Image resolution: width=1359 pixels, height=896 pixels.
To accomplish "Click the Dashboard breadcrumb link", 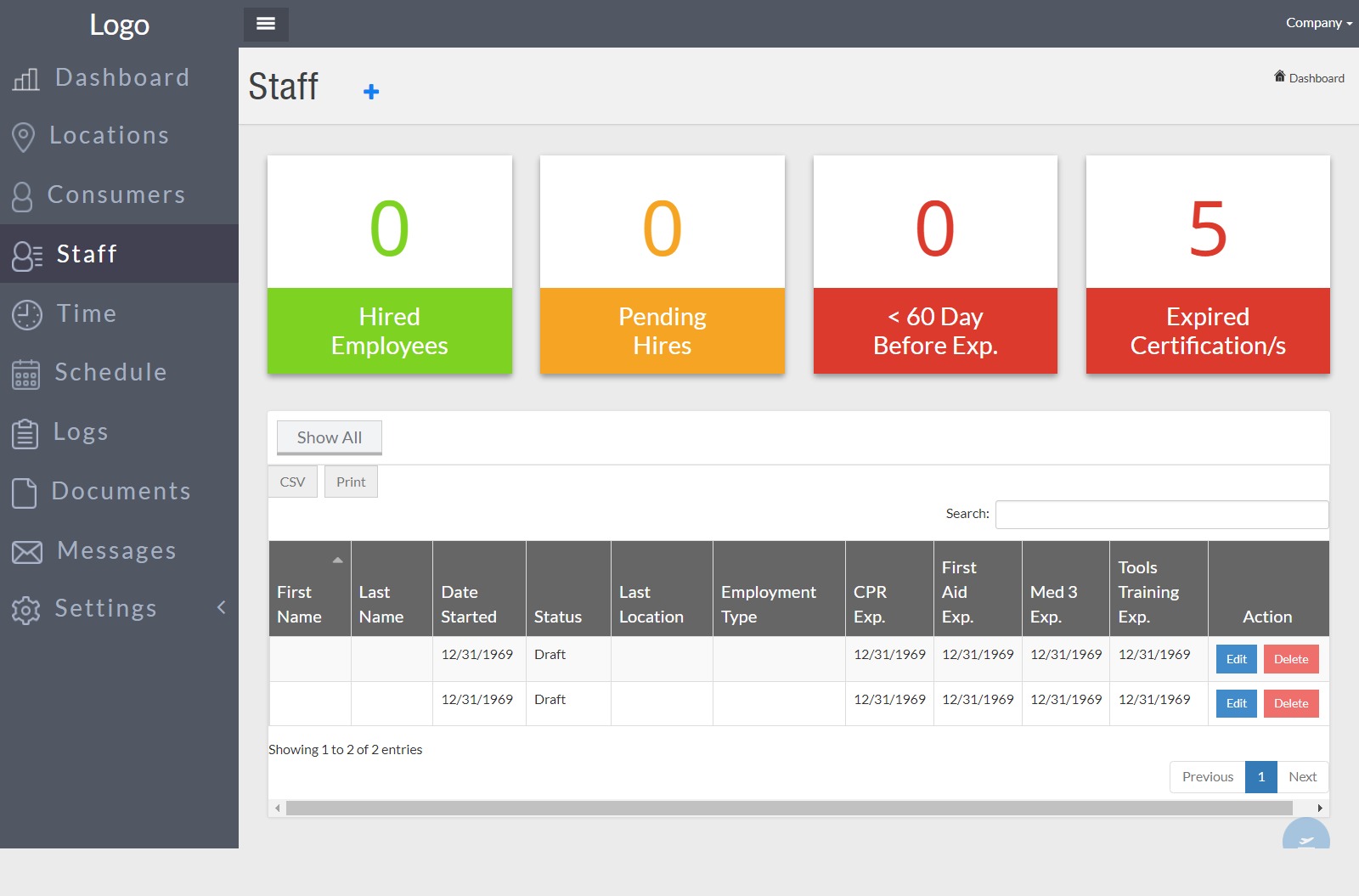I will pyautogui.click(x=1317, y=78).
